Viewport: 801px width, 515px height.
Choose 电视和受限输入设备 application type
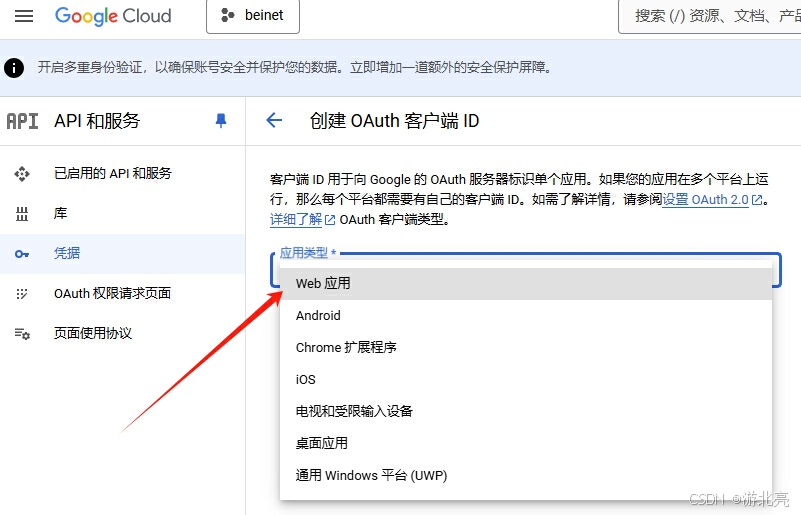pos(526,411)
